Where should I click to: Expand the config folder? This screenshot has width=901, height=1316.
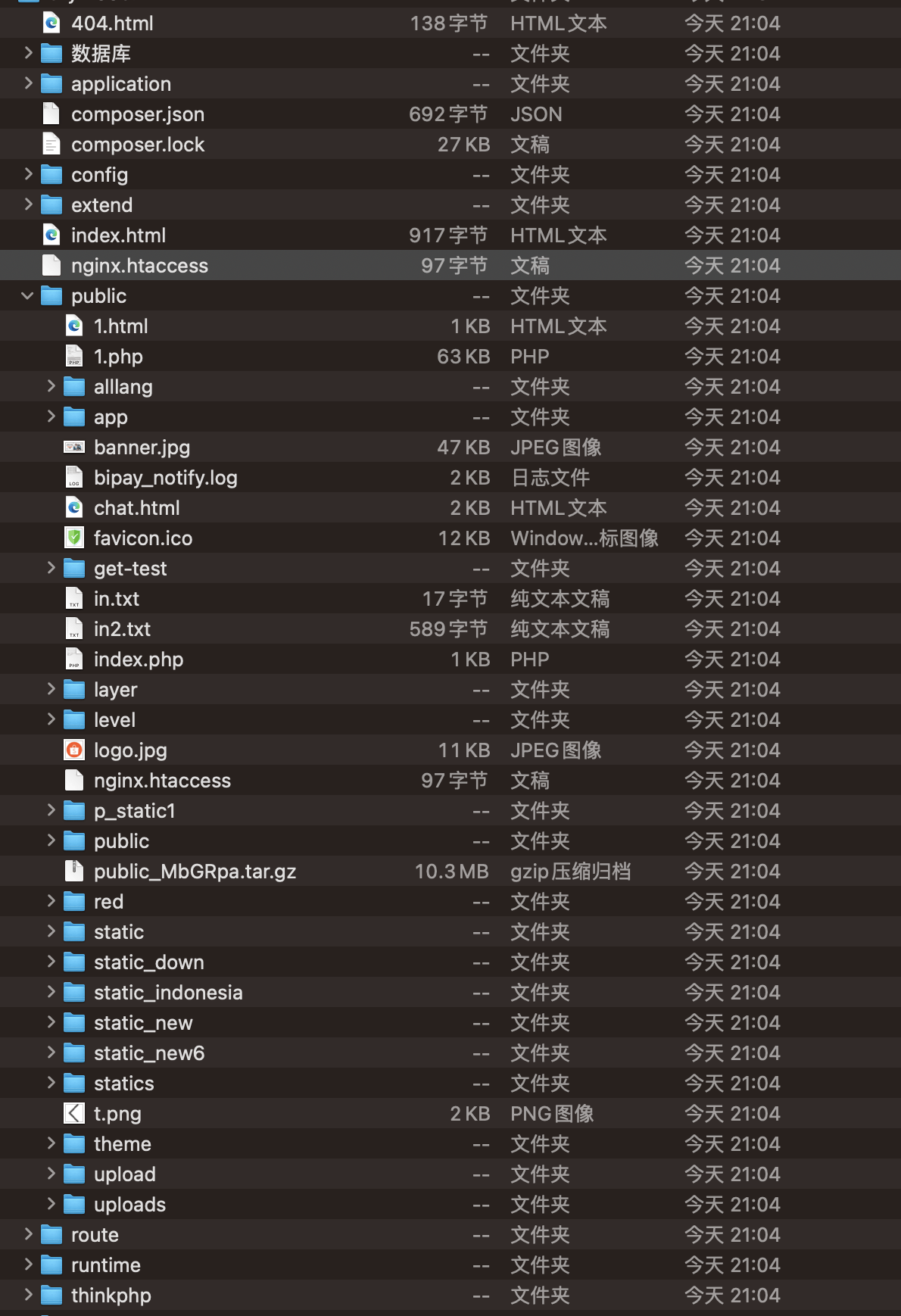pyautogui.click(x=28, y=174)
